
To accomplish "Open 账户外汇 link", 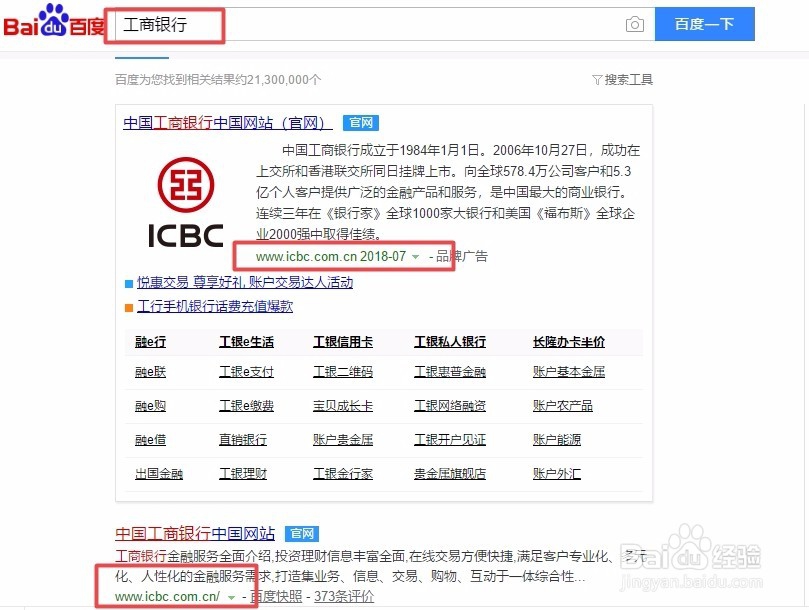I will [557, 474].
